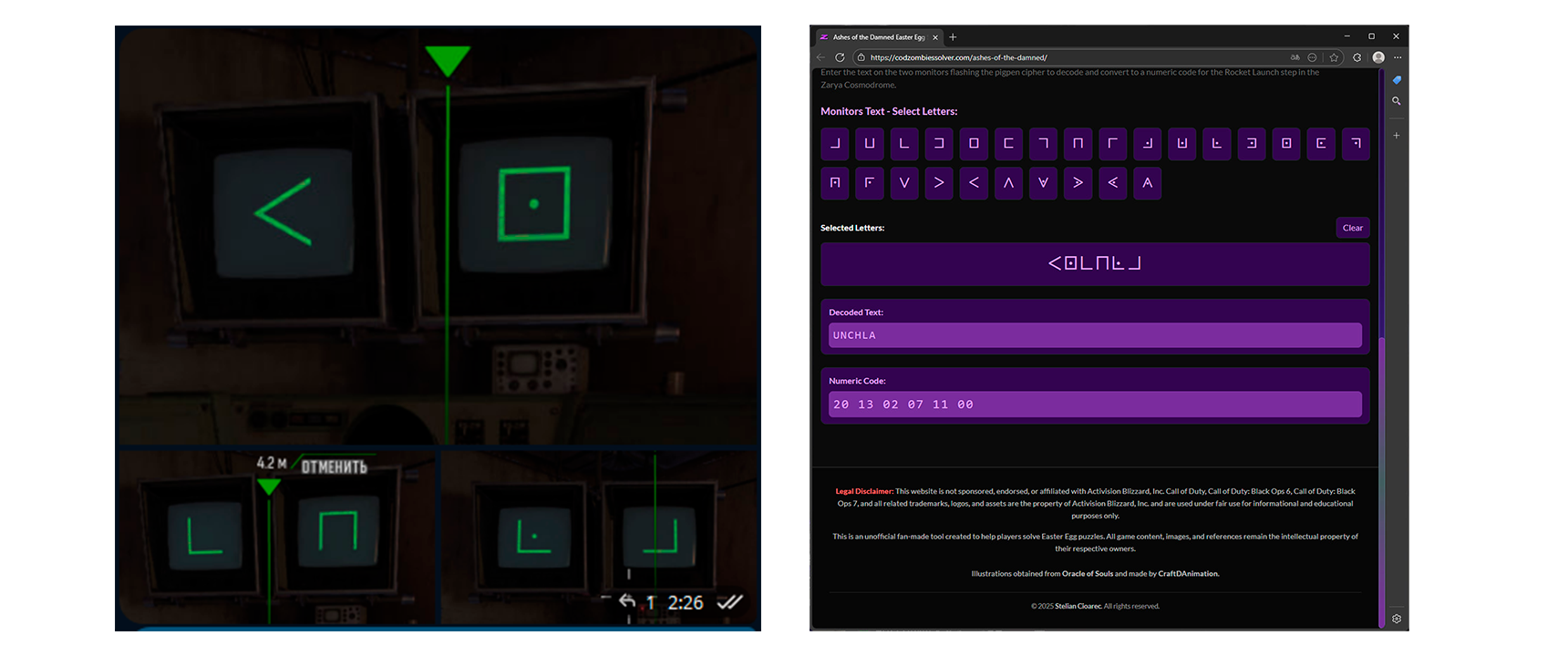Click the 'Selected Letters:' label
The height and width of the screenshot is (656, 1568).
(852, 228)
